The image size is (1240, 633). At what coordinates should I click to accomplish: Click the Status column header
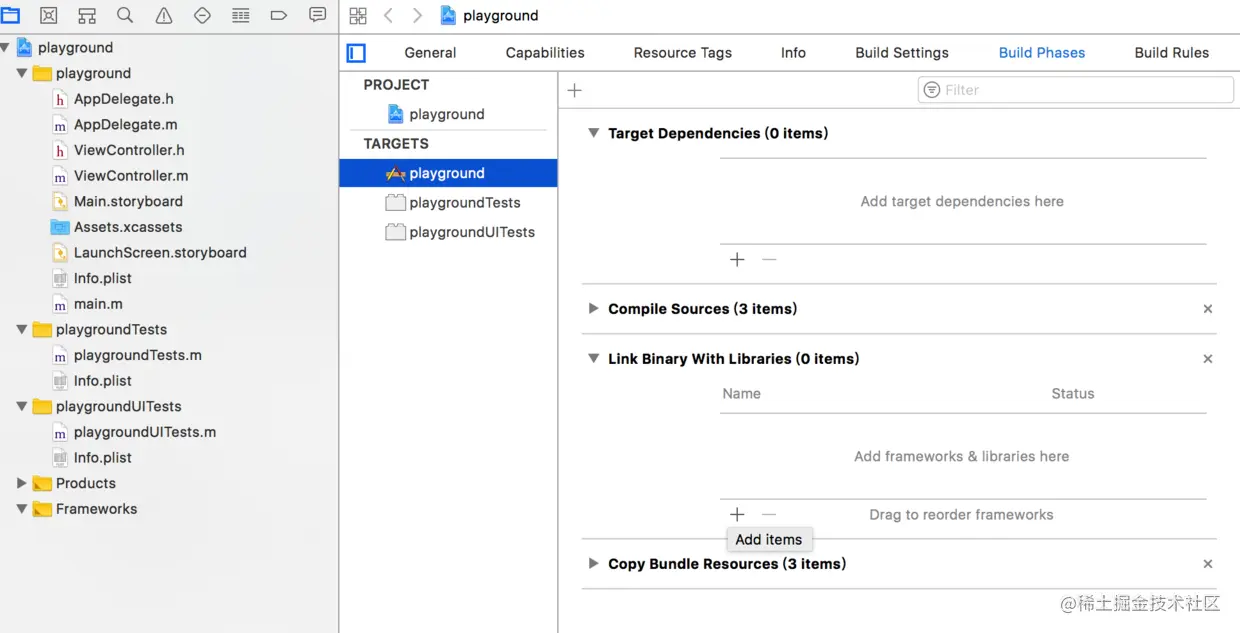click(x=1073, y=394)
